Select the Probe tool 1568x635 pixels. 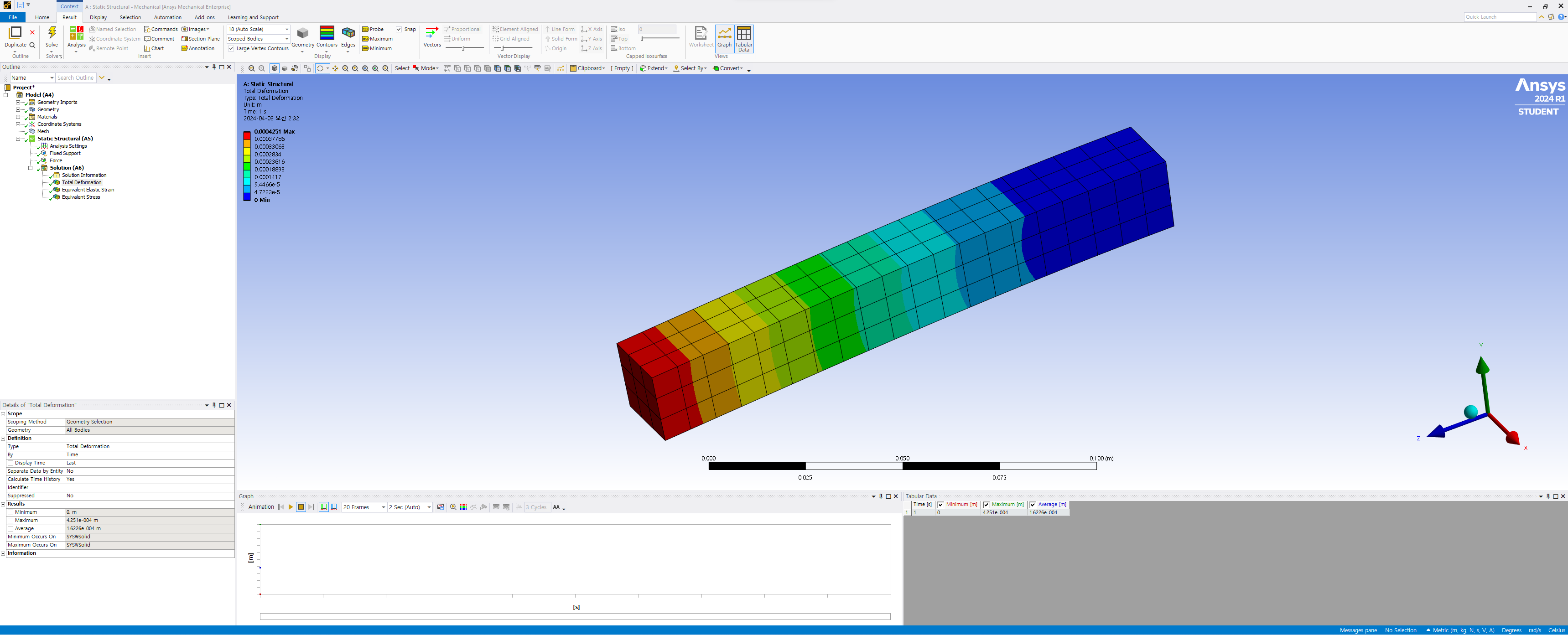373,29
